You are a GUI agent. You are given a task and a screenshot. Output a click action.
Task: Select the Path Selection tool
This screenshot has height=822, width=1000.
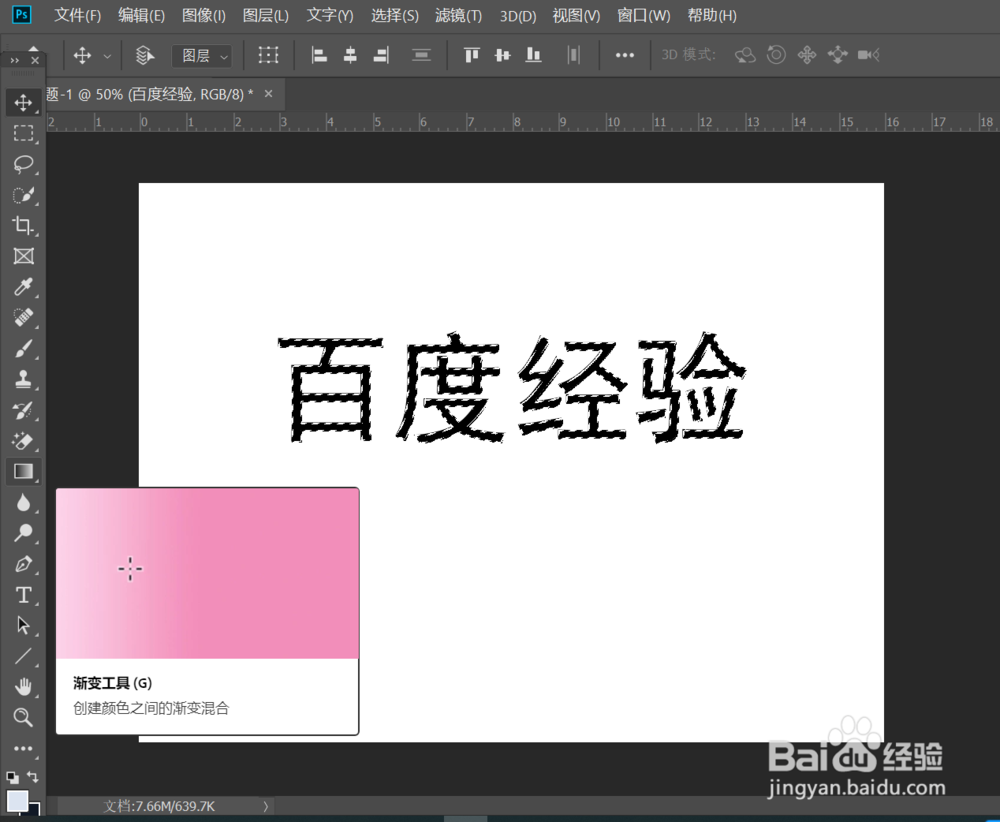tap(24, 625)
